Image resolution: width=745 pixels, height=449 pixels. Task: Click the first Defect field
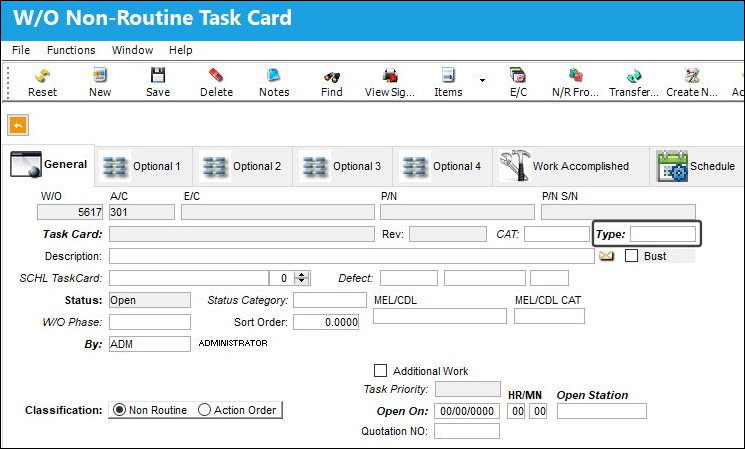coord(409,278)
